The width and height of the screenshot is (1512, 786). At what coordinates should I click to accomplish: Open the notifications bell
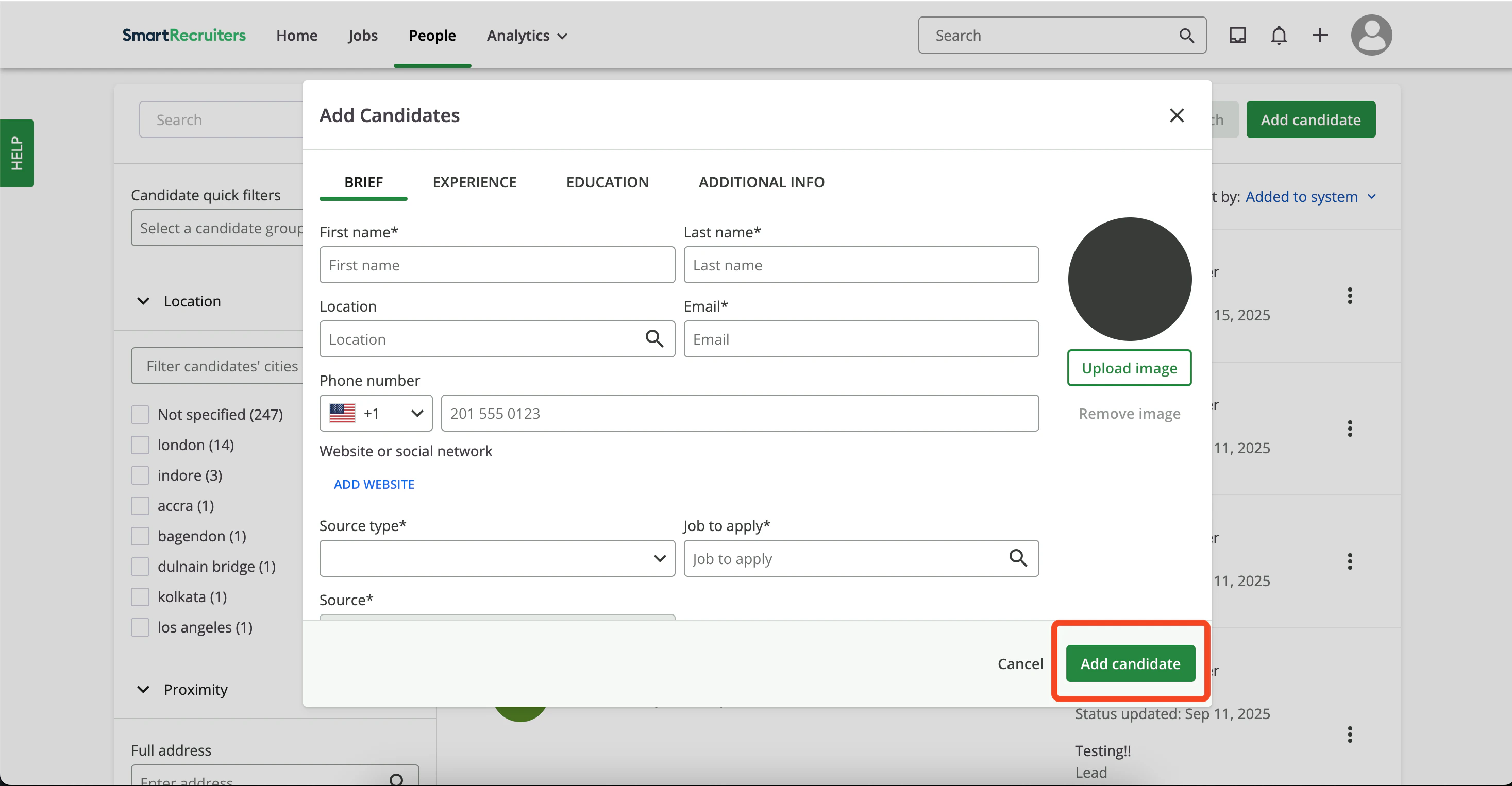tap(1279, 36)
